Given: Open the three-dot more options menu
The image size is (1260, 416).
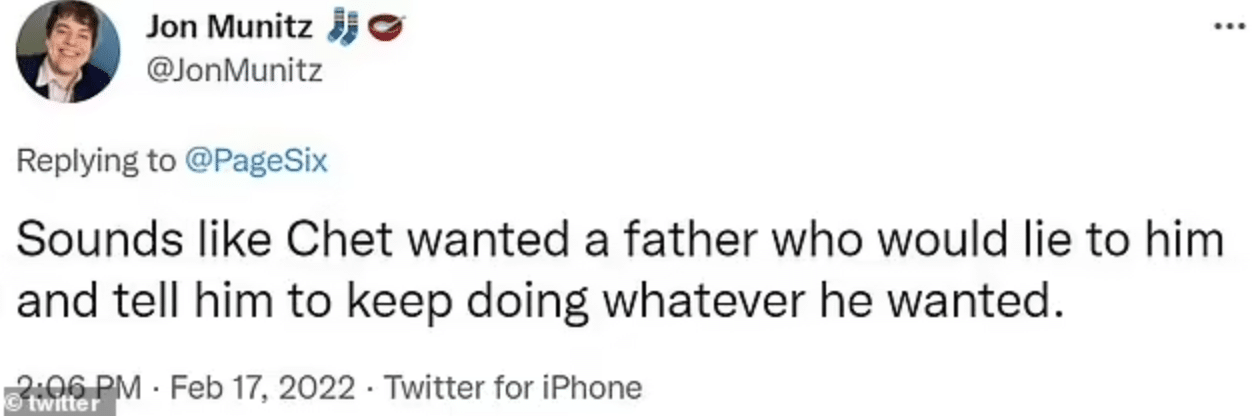Looking at the screenshot, I should pyautogui.click(x=1228, y=27).
